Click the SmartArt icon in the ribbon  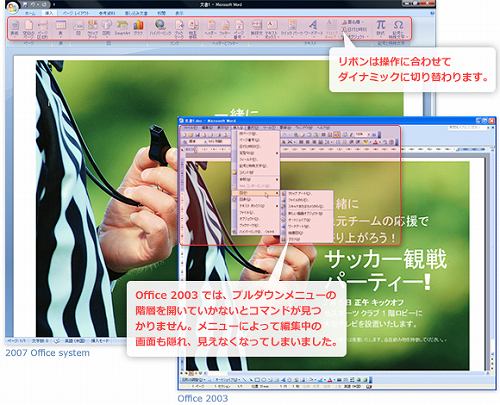tap(122, 28)
